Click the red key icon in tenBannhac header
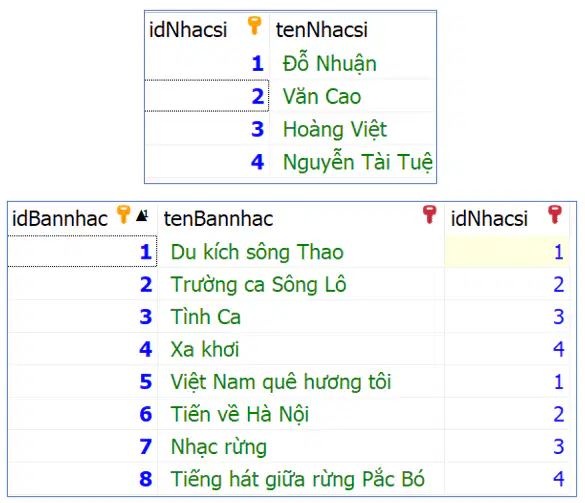Viewport: 585px width, 503px height. (x=429, y=215)
